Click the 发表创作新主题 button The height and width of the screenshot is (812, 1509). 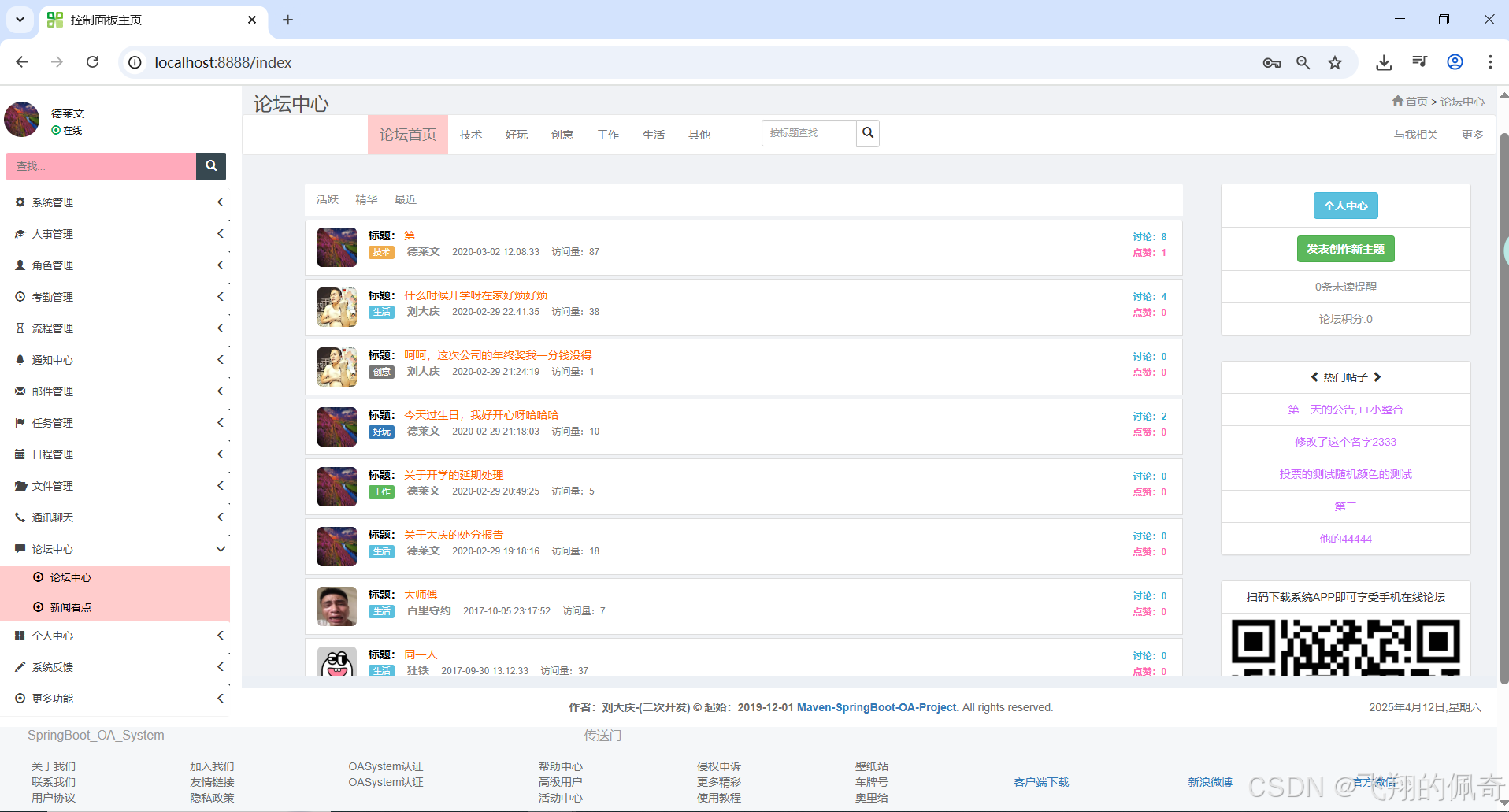coord(1345,248)
